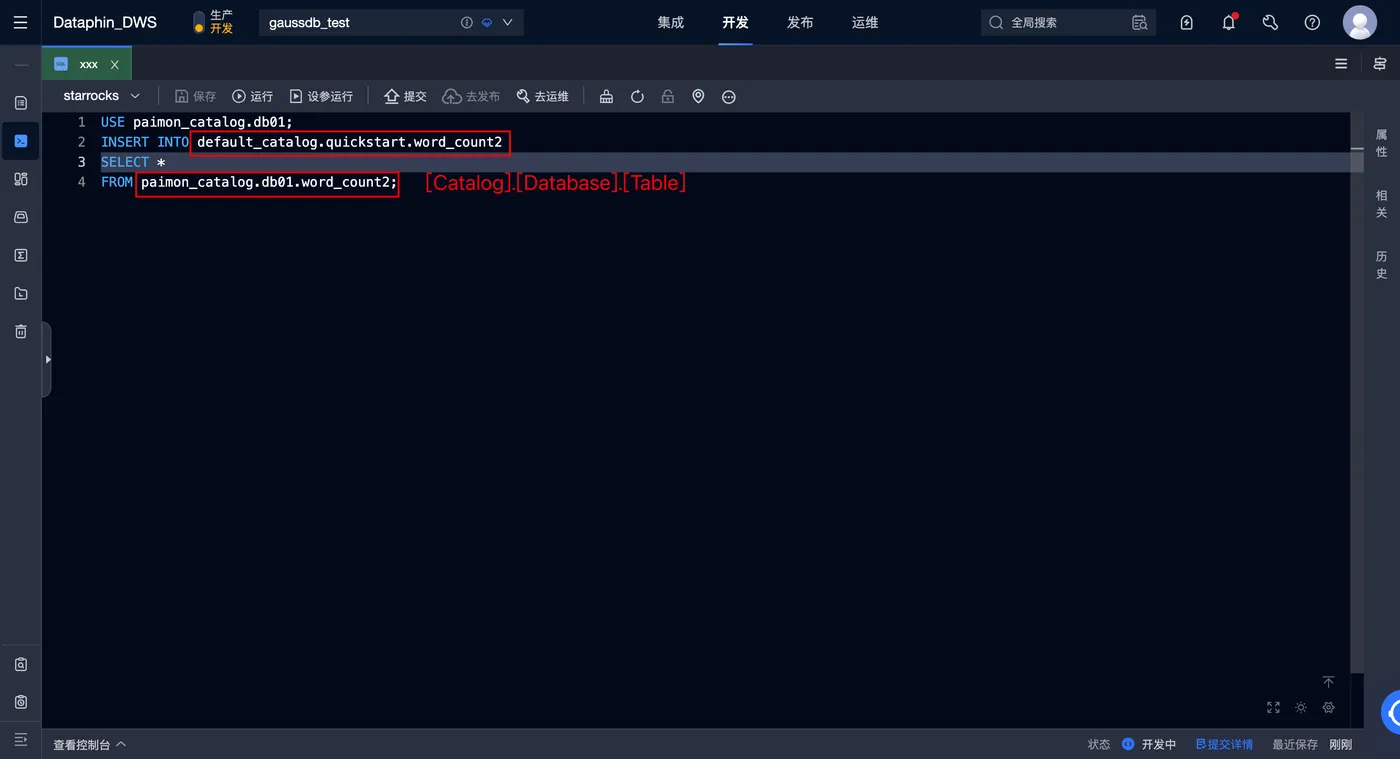This screenshot has width=1400, height=759.
Task: Open the 提交详情 submit details link
Action: [x=1224, y=745]
